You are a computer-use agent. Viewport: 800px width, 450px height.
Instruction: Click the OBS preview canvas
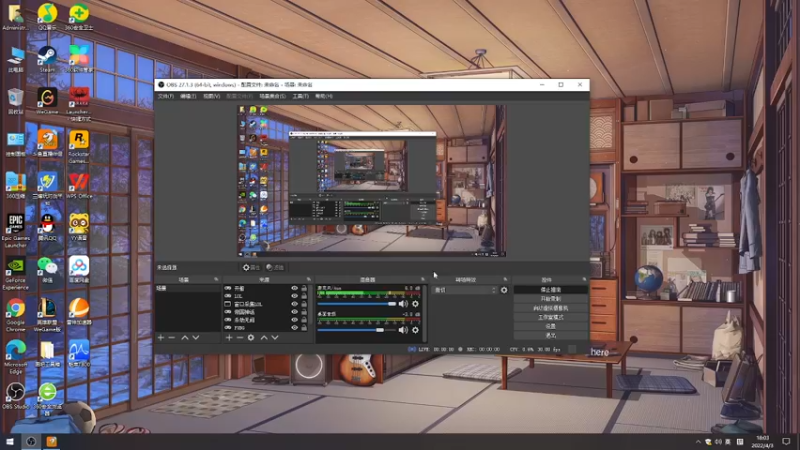pos(371,181)
